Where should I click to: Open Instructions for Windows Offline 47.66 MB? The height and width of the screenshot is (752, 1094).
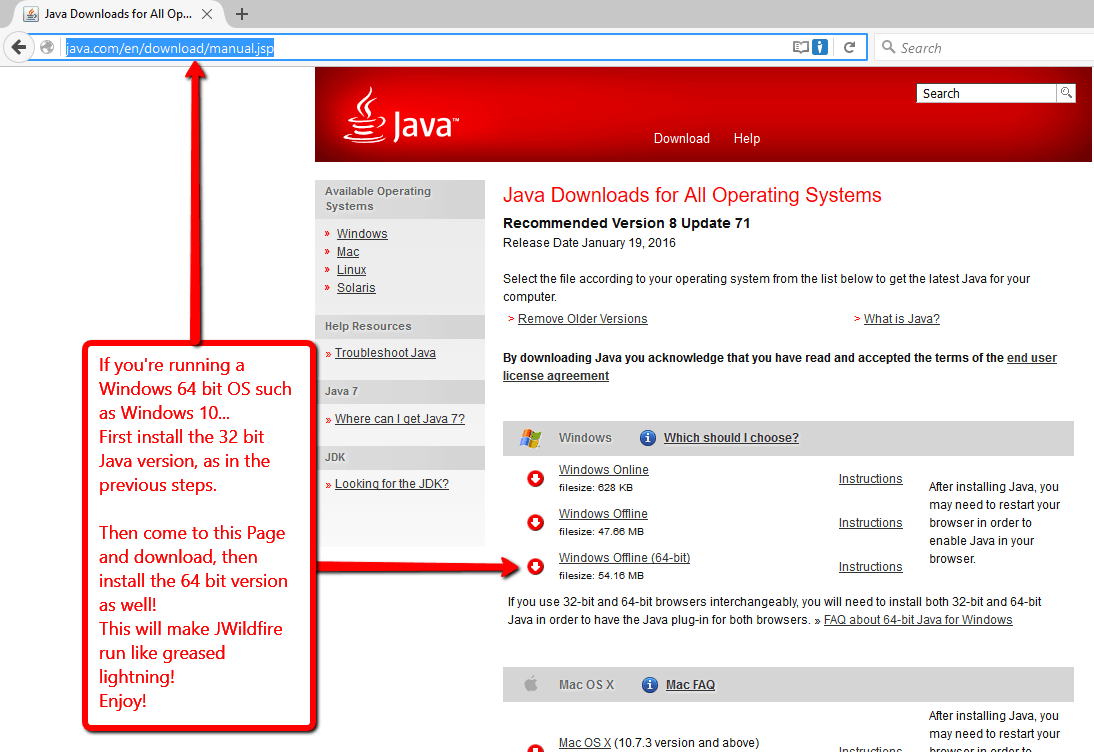click(x=871, y=523)
